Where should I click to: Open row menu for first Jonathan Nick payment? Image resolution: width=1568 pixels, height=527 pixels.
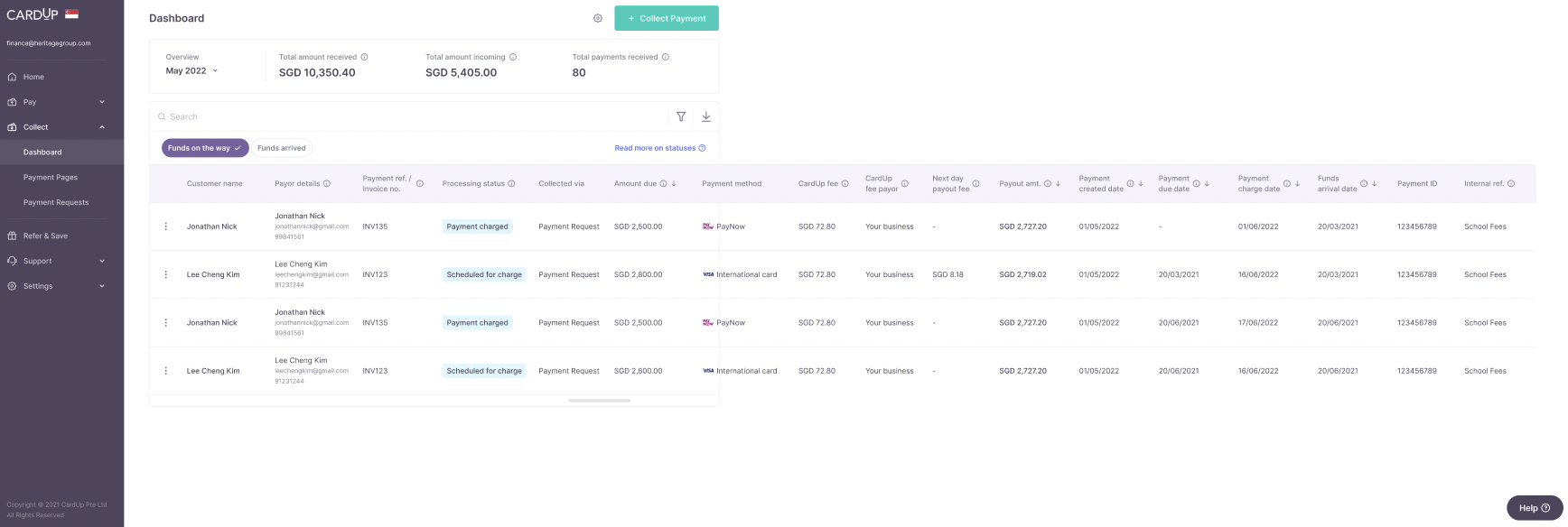(x=165, y=227)
